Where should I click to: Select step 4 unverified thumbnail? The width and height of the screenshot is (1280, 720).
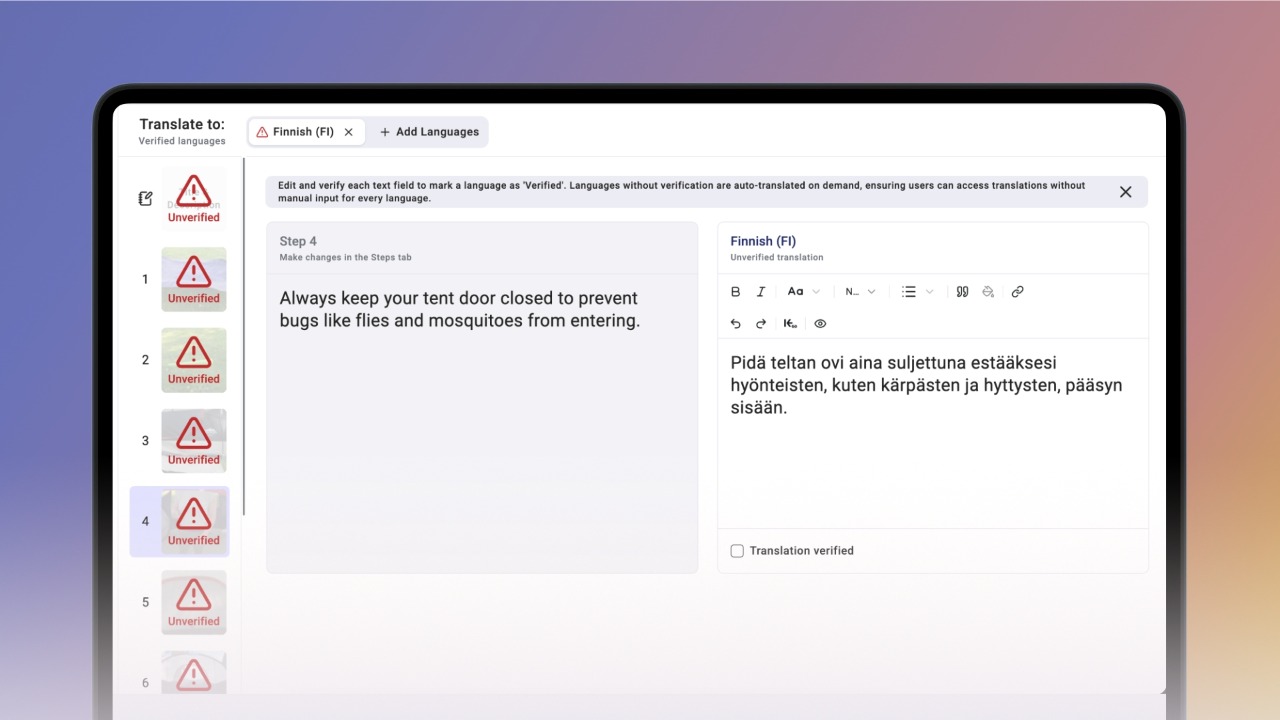pos(194,522)
